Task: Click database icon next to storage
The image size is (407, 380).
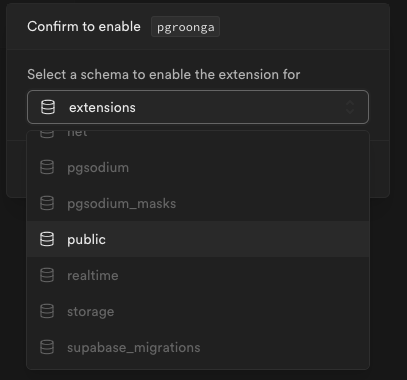Action: pos(47,311)
